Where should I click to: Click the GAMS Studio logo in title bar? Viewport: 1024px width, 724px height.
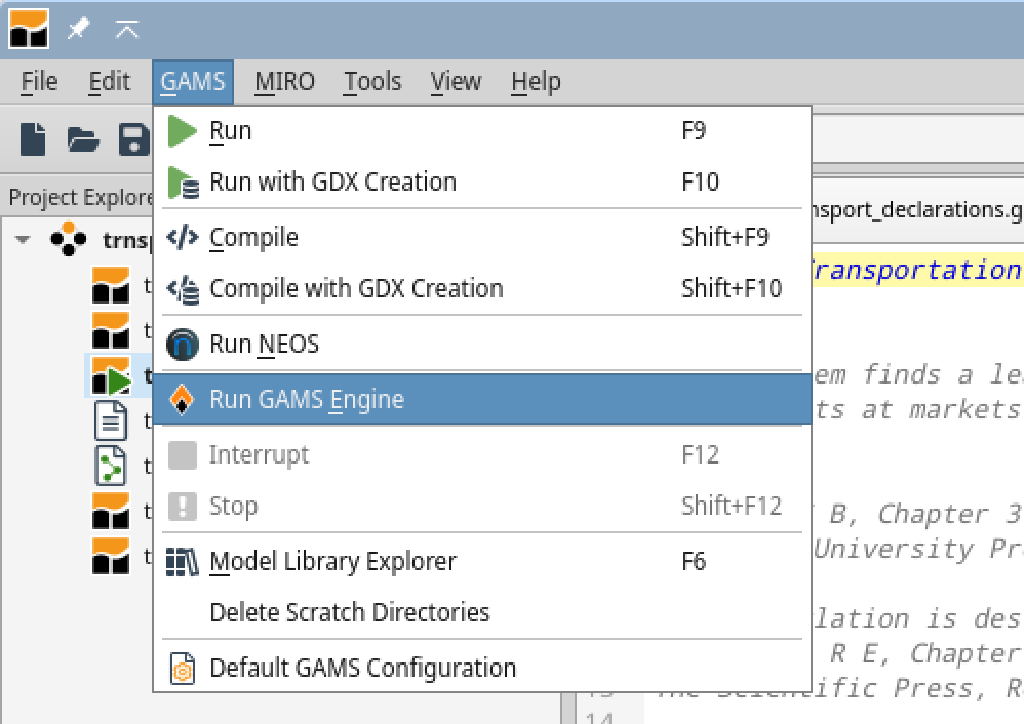tap(28, 28)
